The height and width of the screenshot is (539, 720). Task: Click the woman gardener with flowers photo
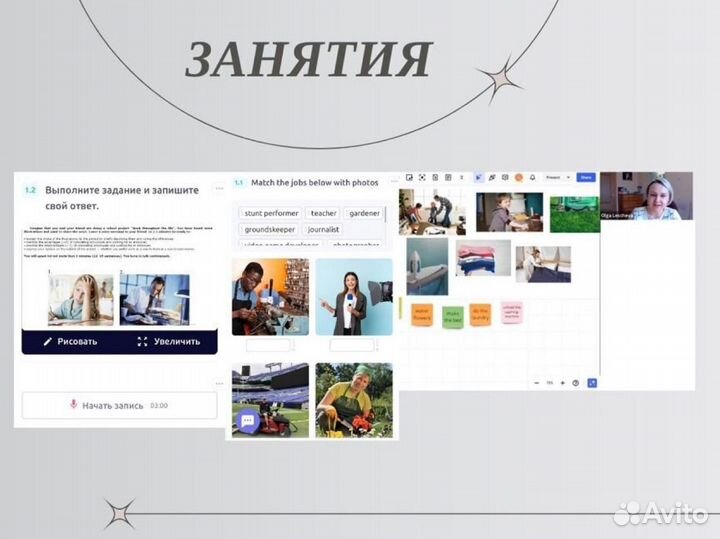click(354, 400)
